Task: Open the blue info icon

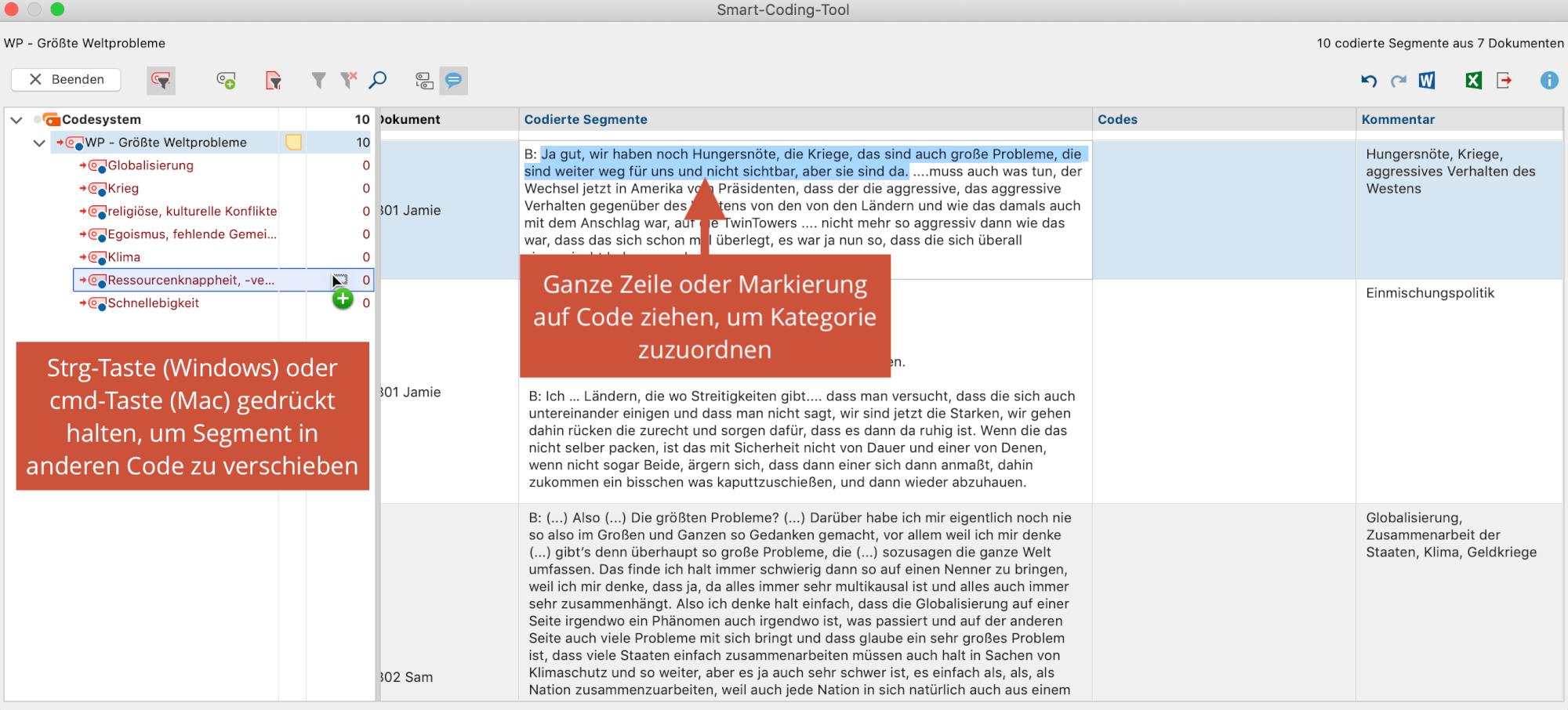Action: [1549, 80]
